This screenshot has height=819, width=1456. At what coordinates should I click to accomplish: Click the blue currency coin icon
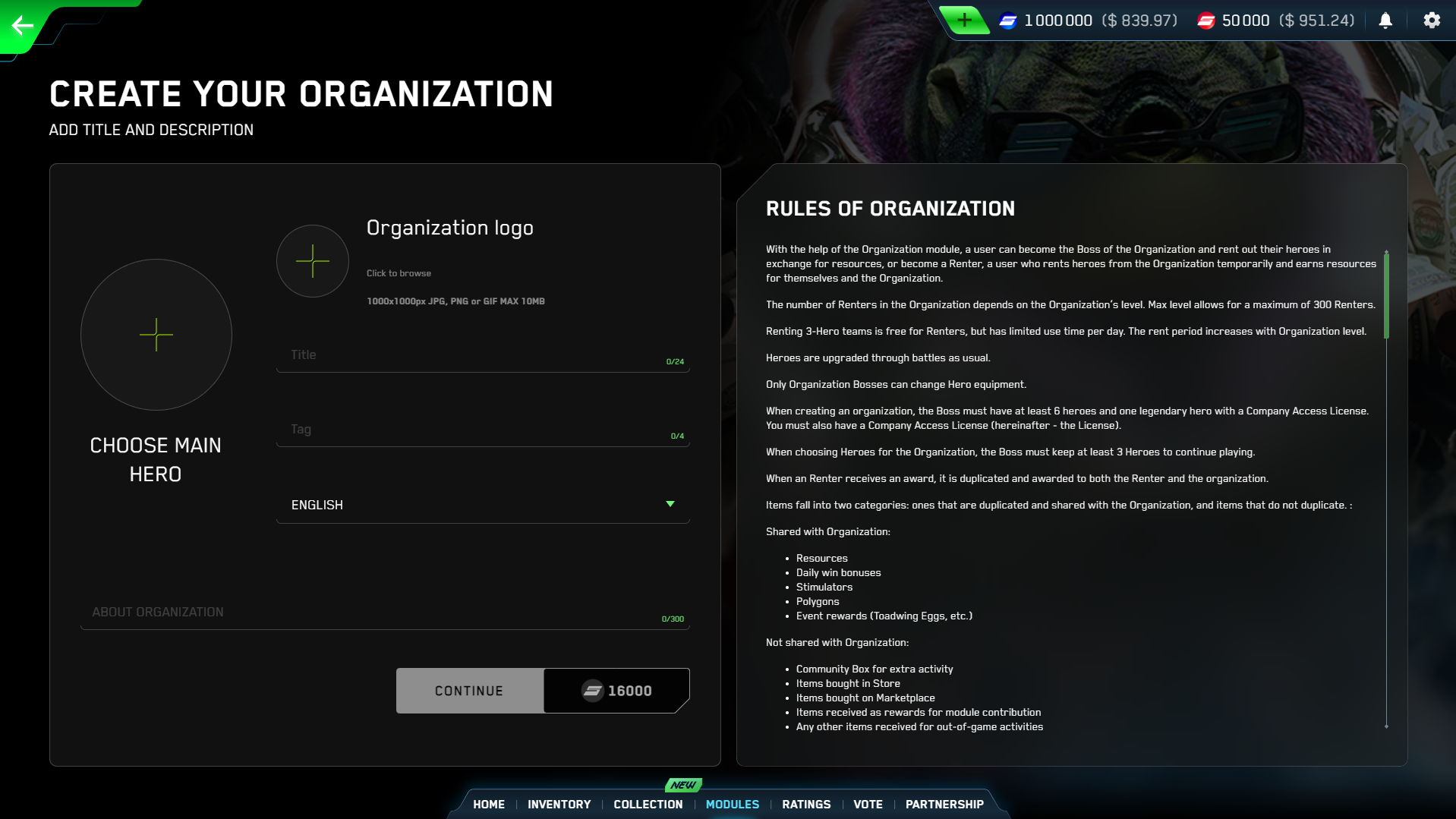(1008, 21)
